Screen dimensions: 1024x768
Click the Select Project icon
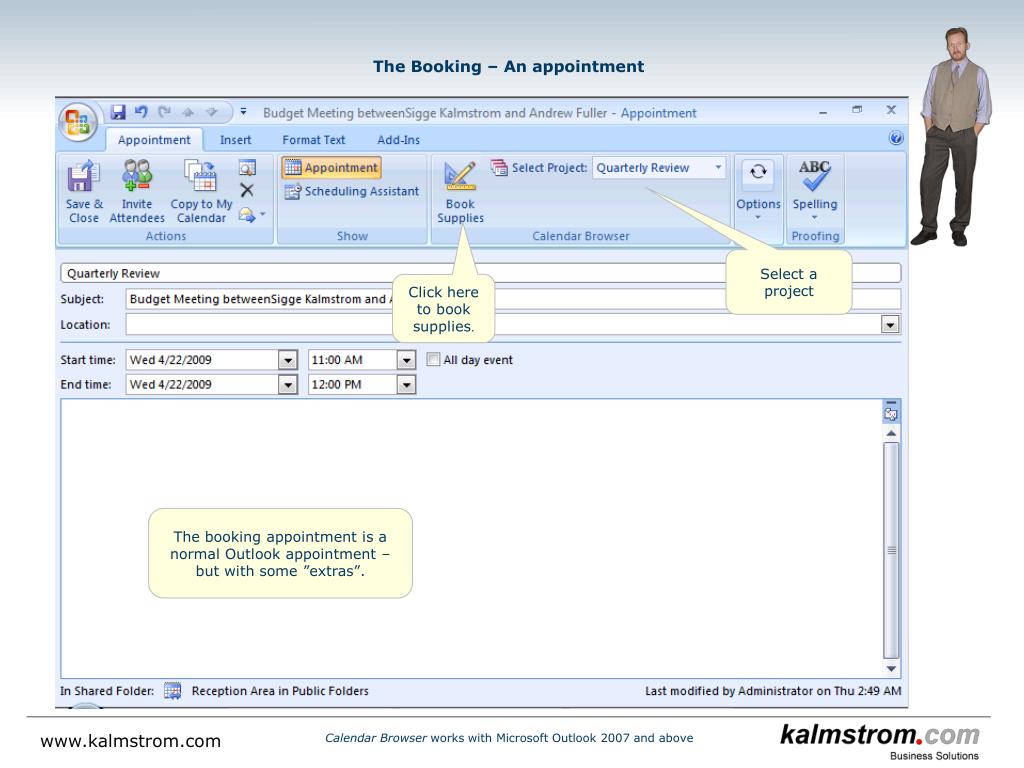pyautogui.click(x=500, y=168)
